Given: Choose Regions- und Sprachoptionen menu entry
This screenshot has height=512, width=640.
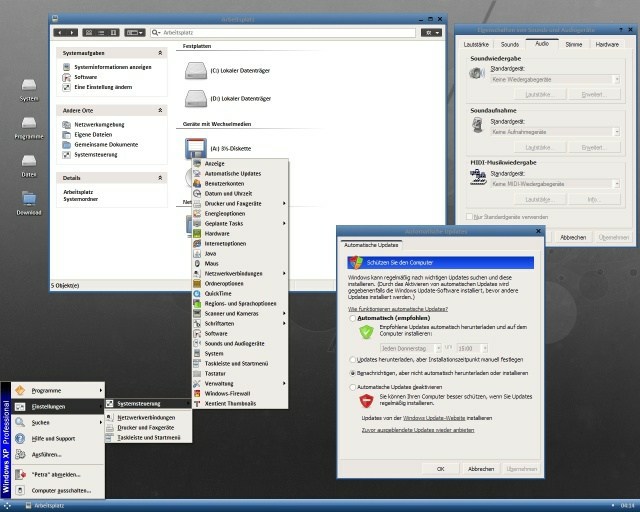Looking at the screenshot, I should click(x=240, y=304).
